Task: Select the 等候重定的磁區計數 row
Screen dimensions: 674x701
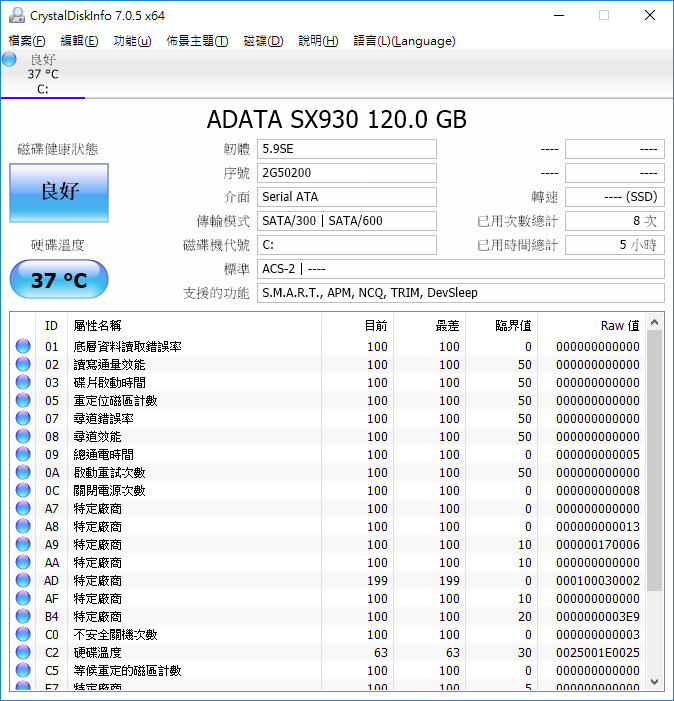Action: (328, 670)
